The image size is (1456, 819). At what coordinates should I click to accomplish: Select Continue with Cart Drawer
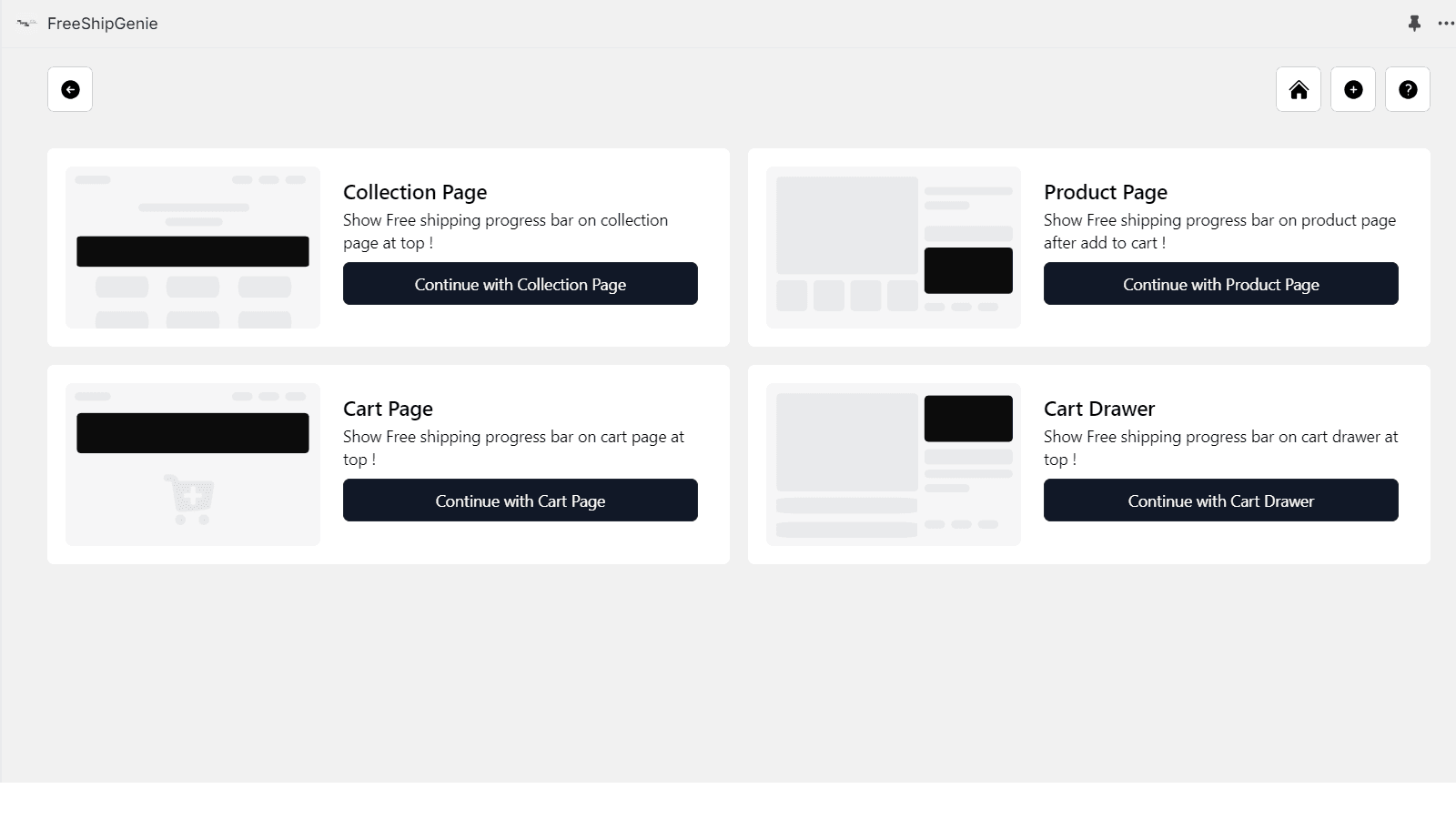pos(1220,500)
